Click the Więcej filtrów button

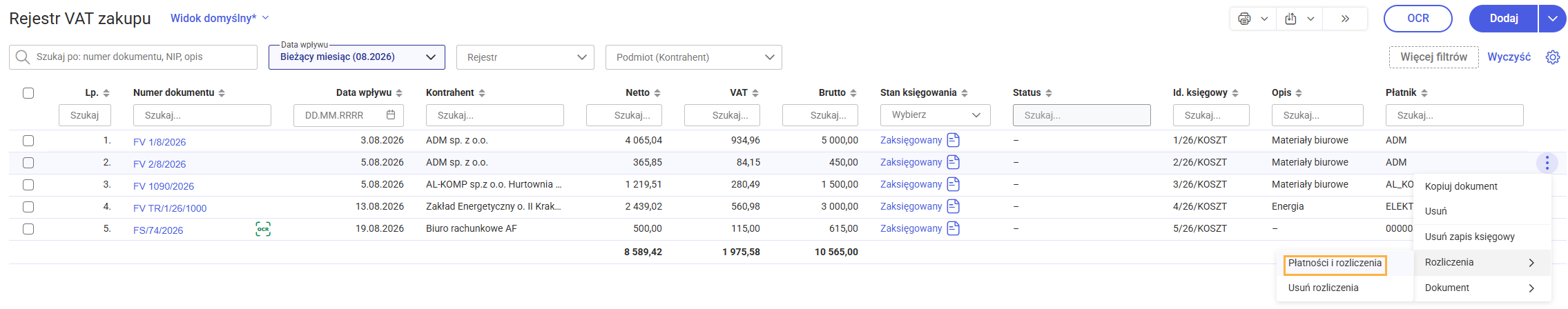click(1434, 57)
